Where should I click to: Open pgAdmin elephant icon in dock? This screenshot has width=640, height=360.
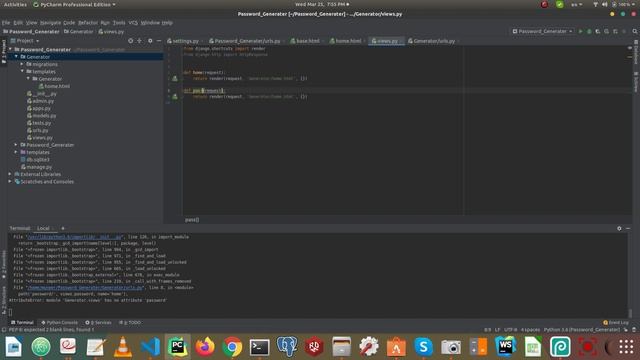click(287, 347)
